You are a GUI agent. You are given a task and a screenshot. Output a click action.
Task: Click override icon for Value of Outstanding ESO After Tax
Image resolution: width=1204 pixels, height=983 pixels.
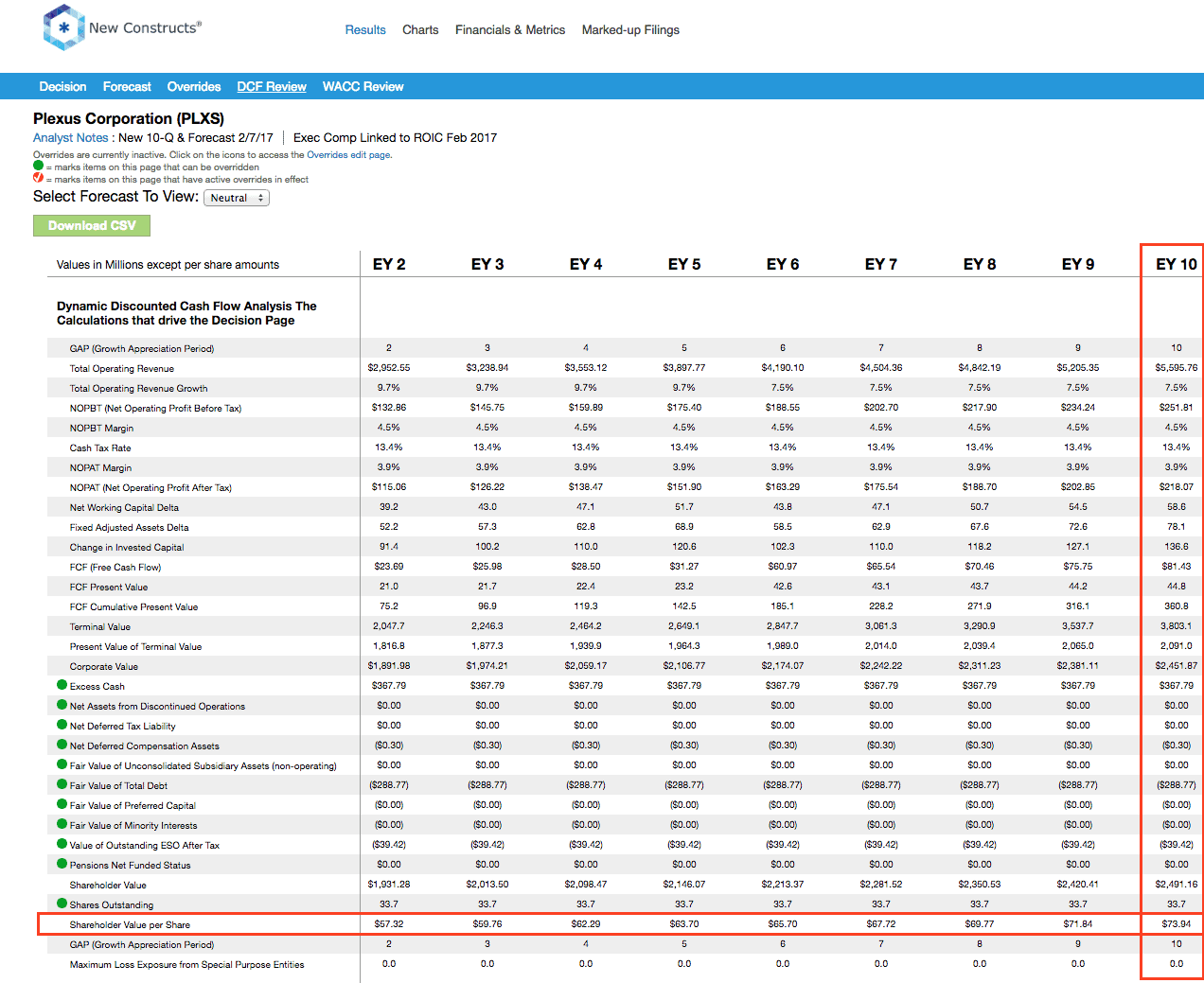(x=62, y=844)
